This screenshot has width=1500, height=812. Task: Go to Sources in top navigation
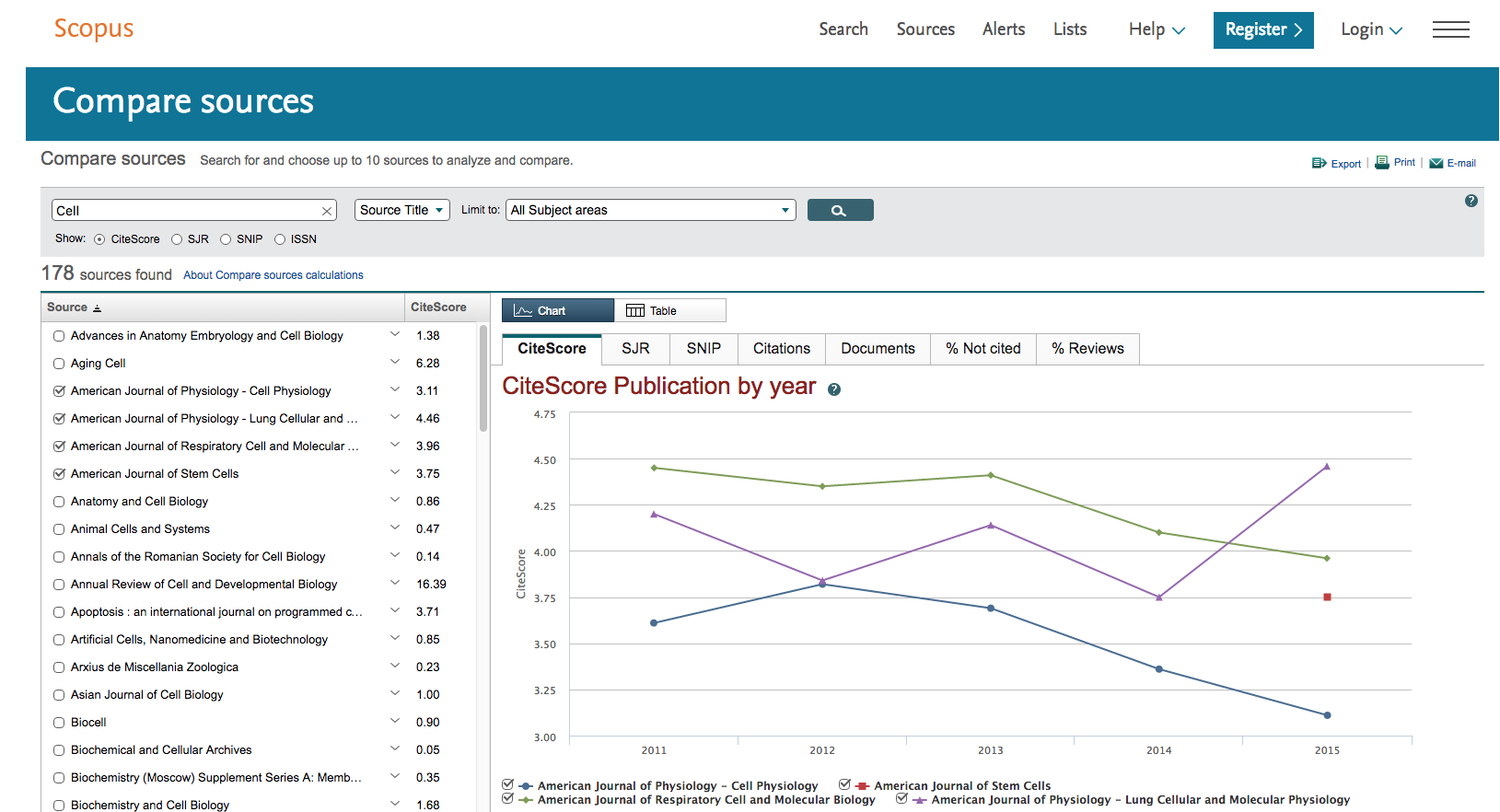pos(925,29)
